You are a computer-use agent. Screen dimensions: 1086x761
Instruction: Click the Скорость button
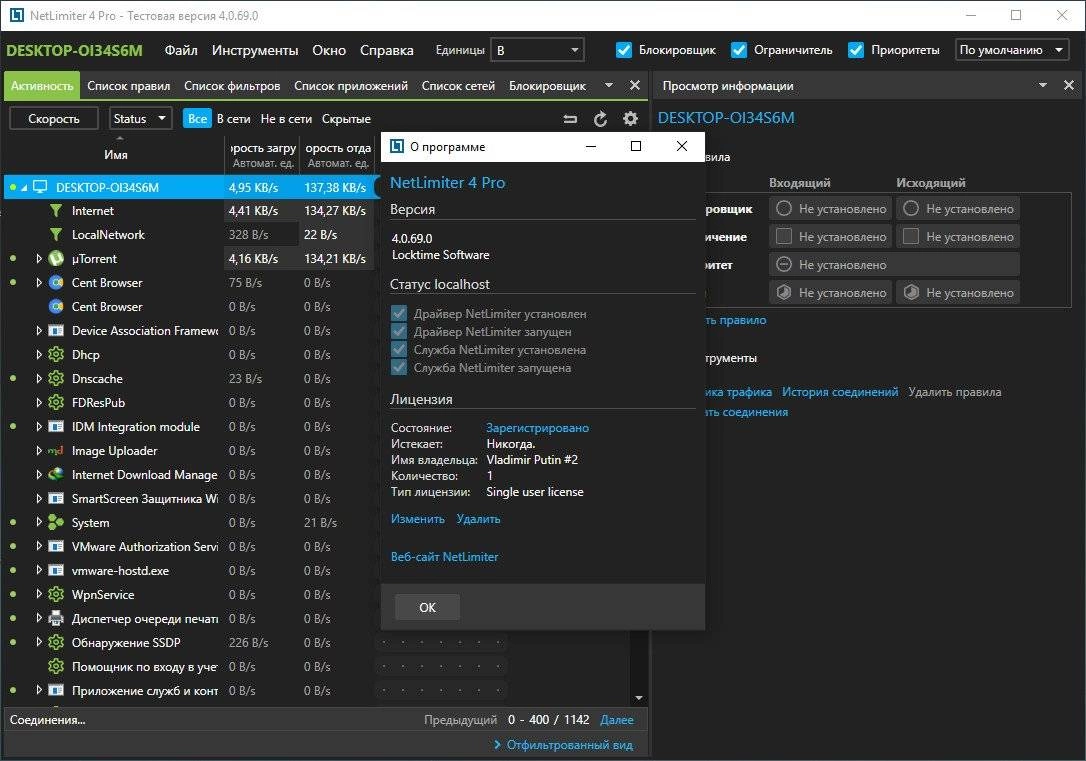[x=54, y=118]
